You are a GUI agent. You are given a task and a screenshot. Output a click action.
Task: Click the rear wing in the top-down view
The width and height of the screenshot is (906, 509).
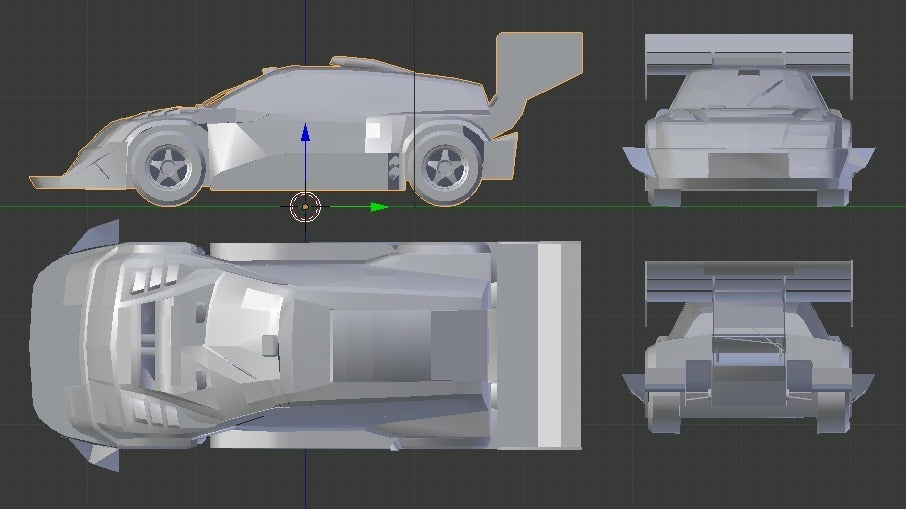click(540, 347)
